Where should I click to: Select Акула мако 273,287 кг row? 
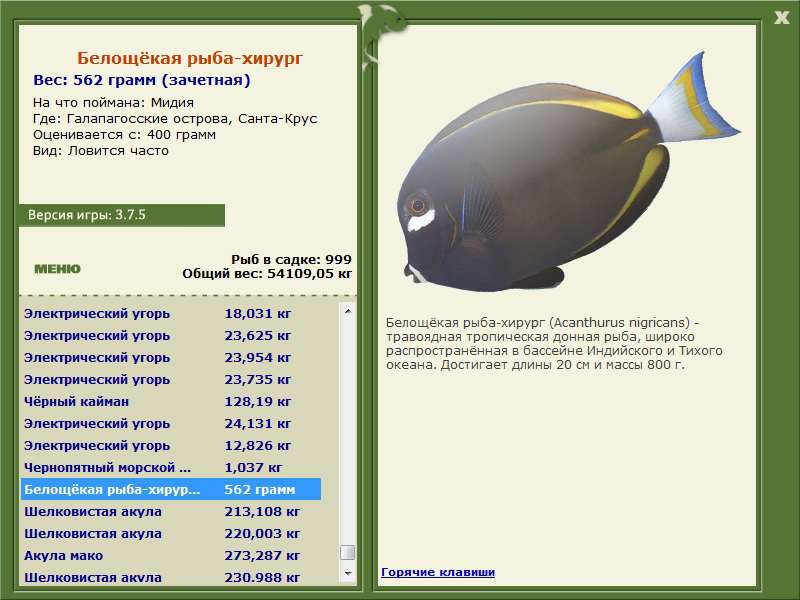(171, 555)
